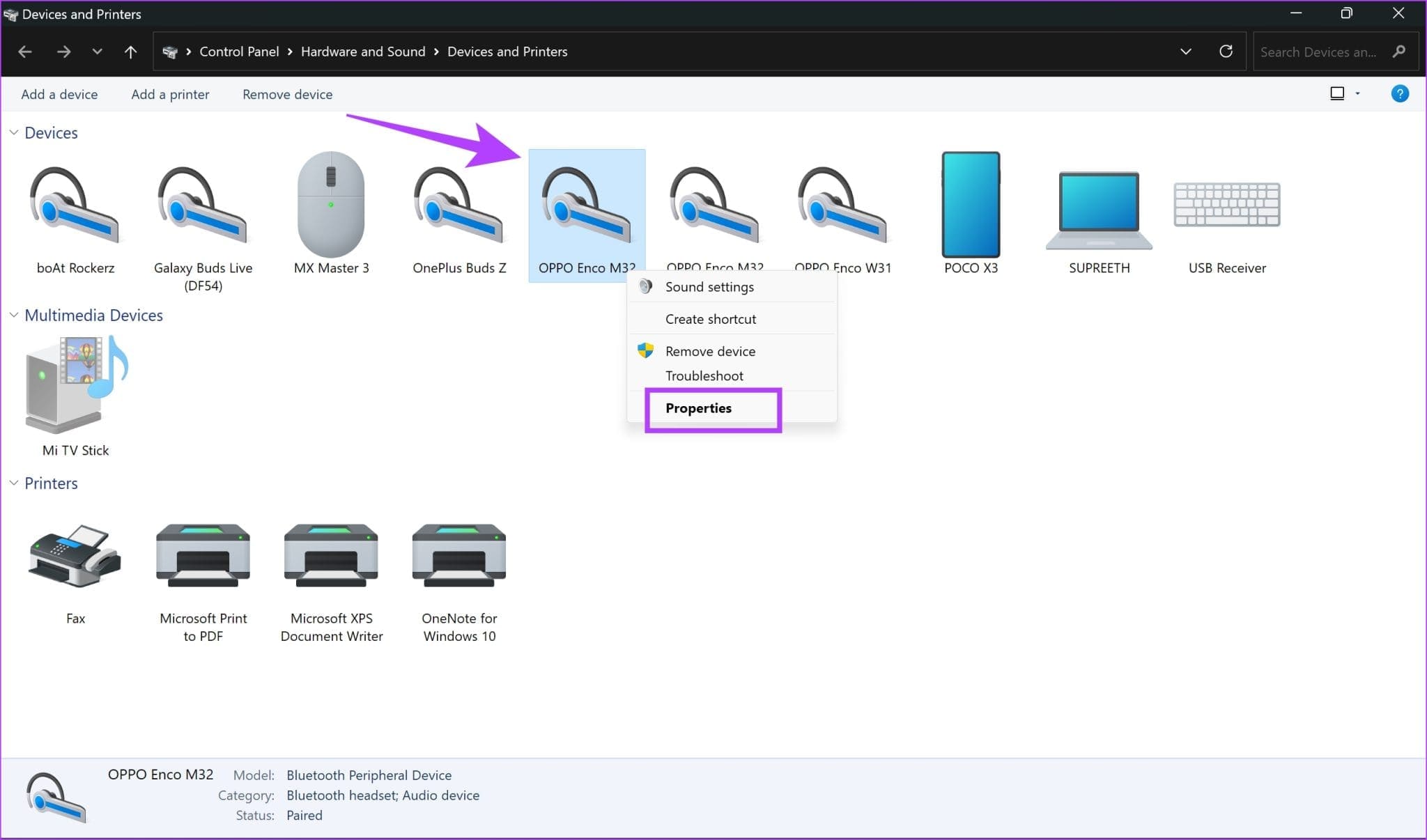Image resolution: width=1427 pixels, height=840 pixels.
Task: Choose Troubleshoot from the context menu
Action: 704,376
